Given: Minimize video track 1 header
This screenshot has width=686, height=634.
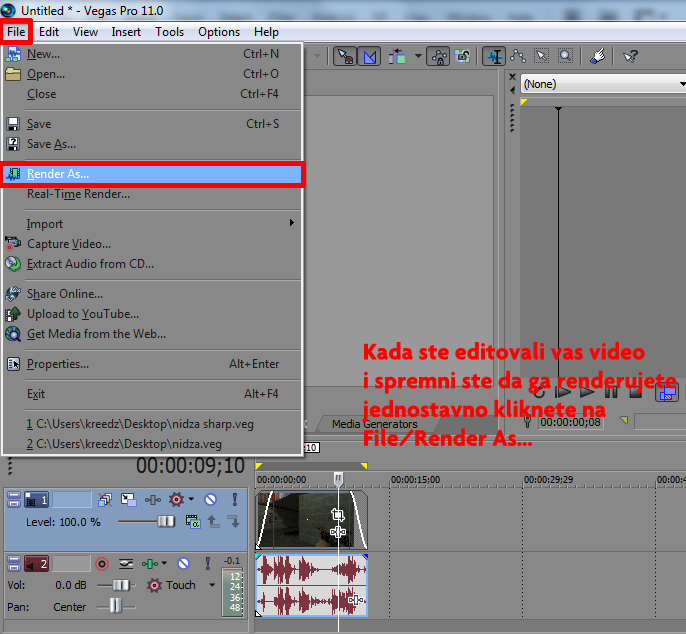Looking at the screenshot, I should point(14,499).
